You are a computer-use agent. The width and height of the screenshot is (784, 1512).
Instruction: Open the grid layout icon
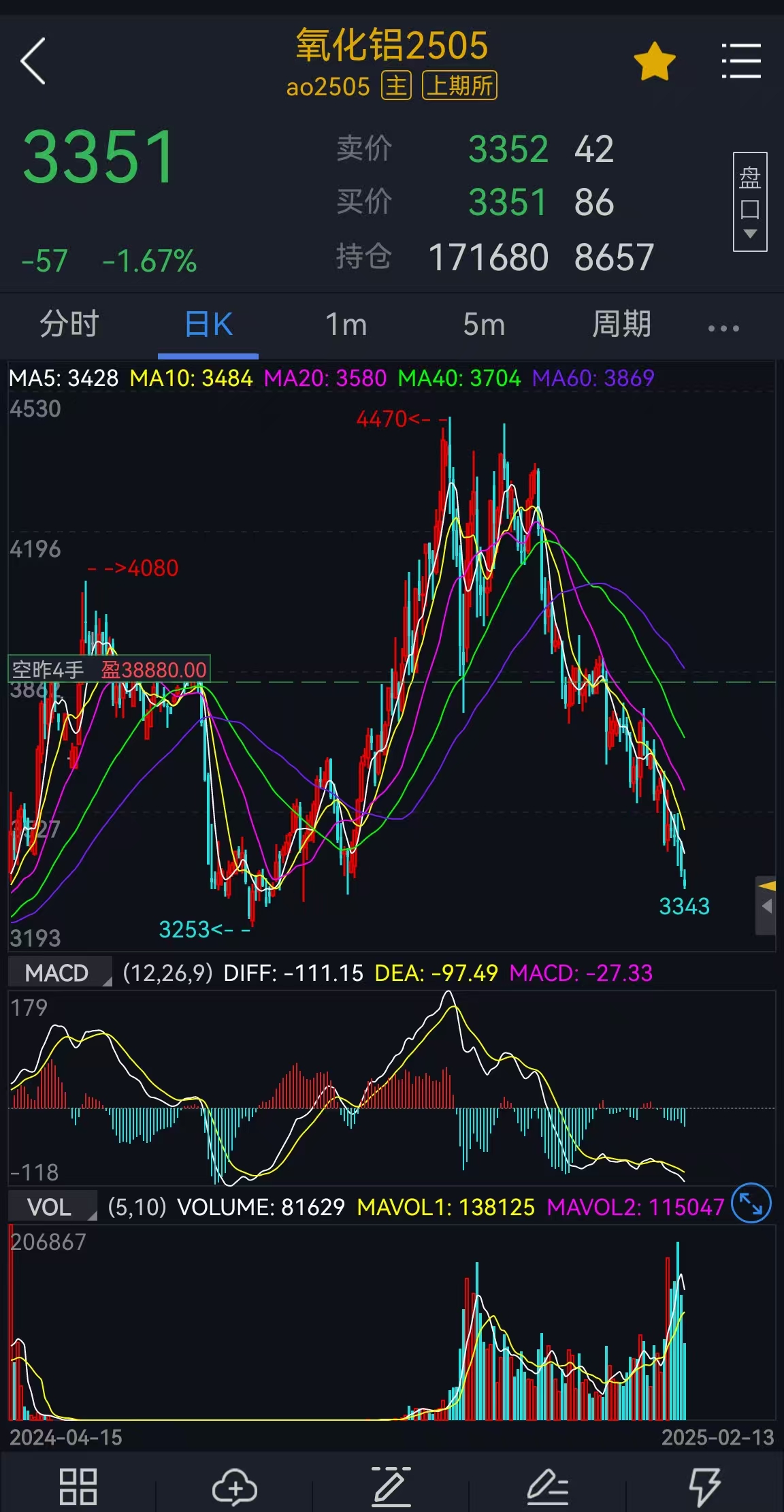coord(78,1487)
